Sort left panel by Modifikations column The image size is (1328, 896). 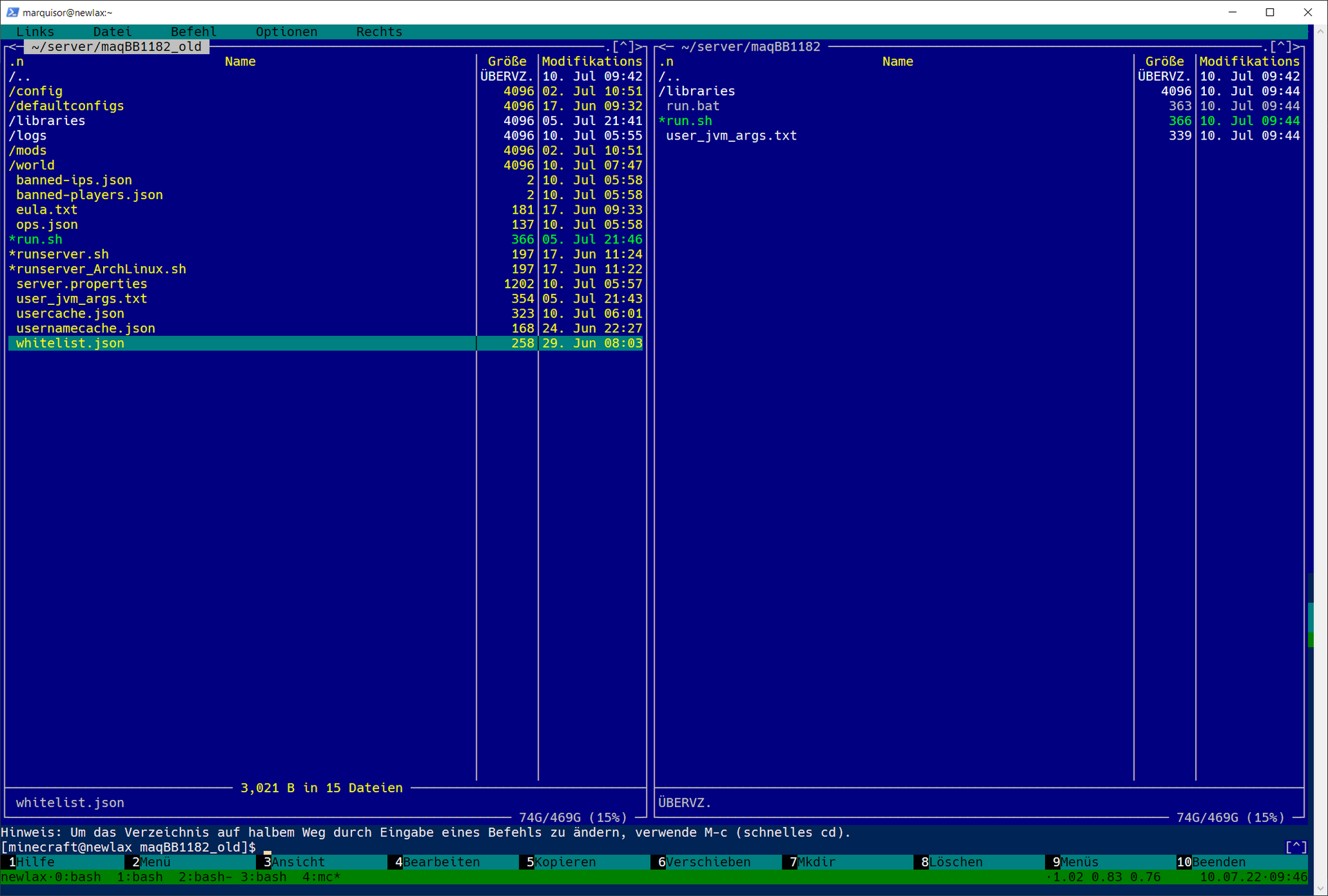coord(592,62)
